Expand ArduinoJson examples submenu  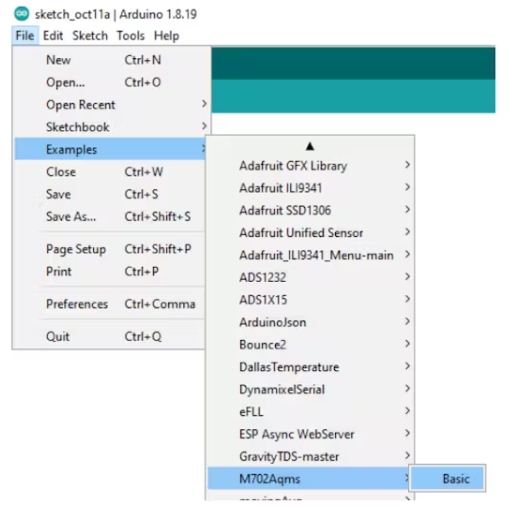pos(310,322)
